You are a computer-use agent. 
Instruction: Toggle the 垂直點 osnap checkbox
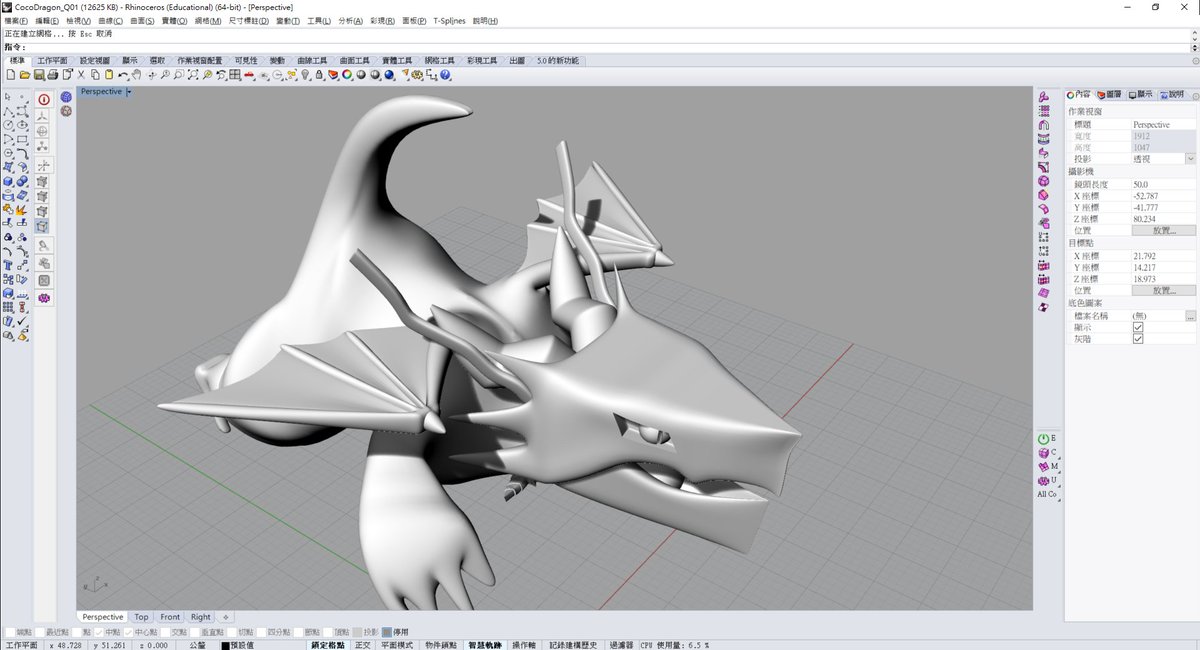[195, 632]
